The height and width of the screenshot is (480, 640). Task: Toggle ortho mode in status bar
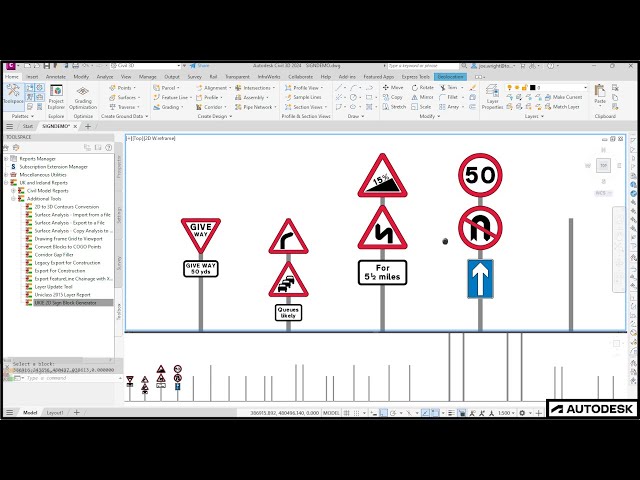point(383,413)
